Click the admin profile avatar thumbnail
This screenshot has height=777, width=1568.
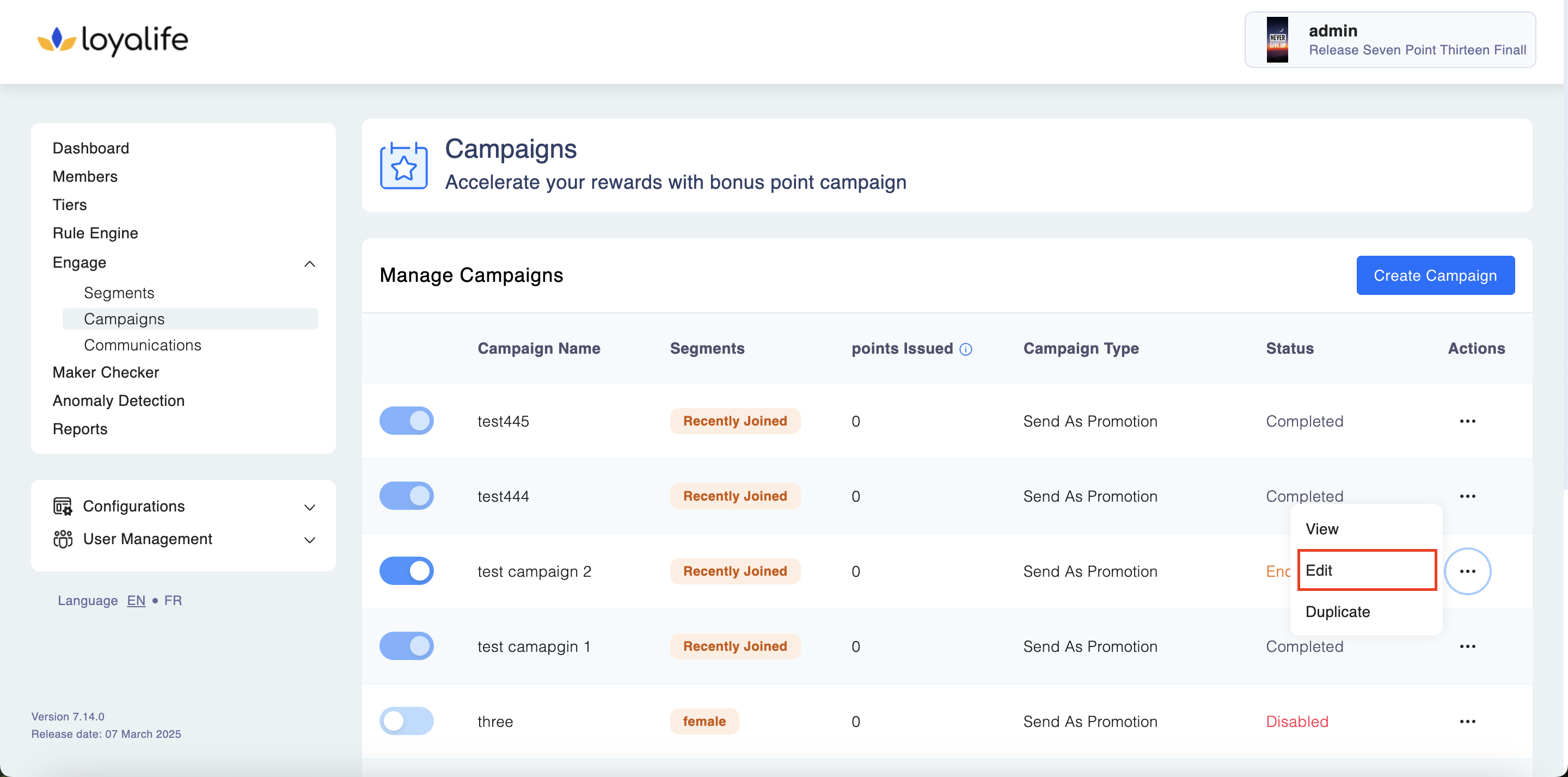pos(1276,40)
